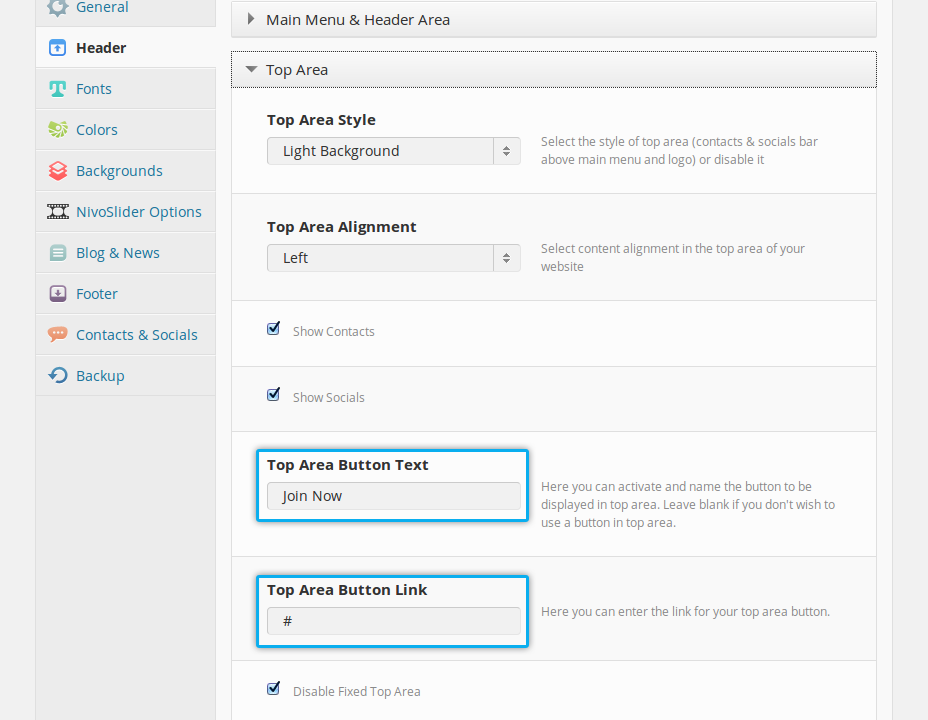Open the Contacts & Socials tab
The width and height of the screenshot is (928, 720).
point(136,335)
